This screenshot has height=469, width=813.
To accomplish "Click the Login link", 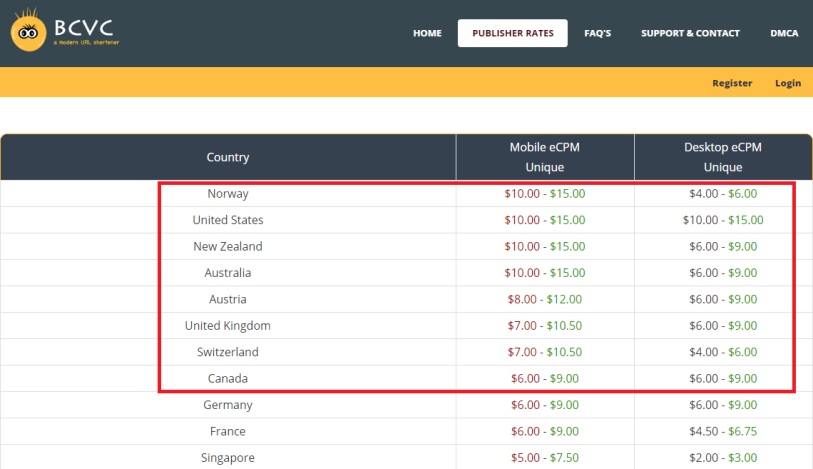I will (788, 83).
